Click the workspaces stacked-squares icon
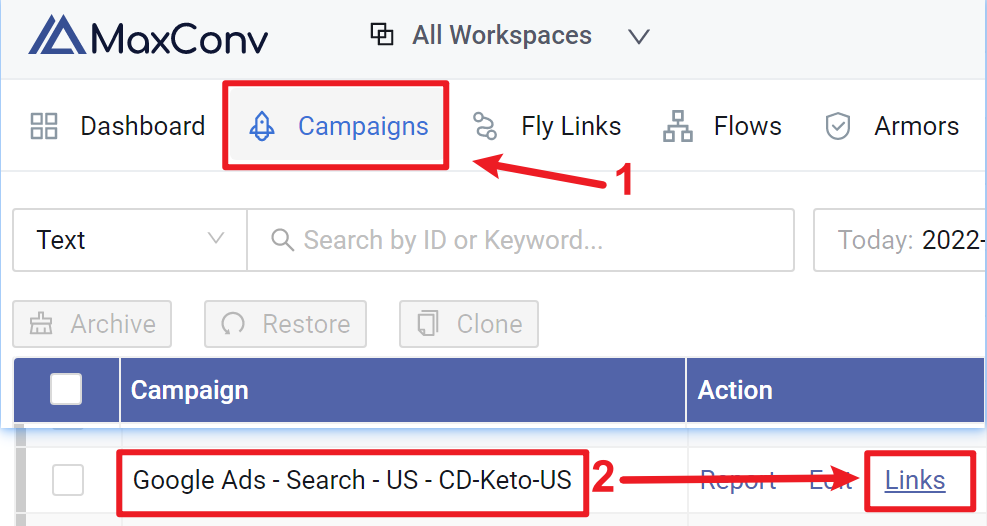This screenshot has width=987, height=526. (x=381, y=35)
